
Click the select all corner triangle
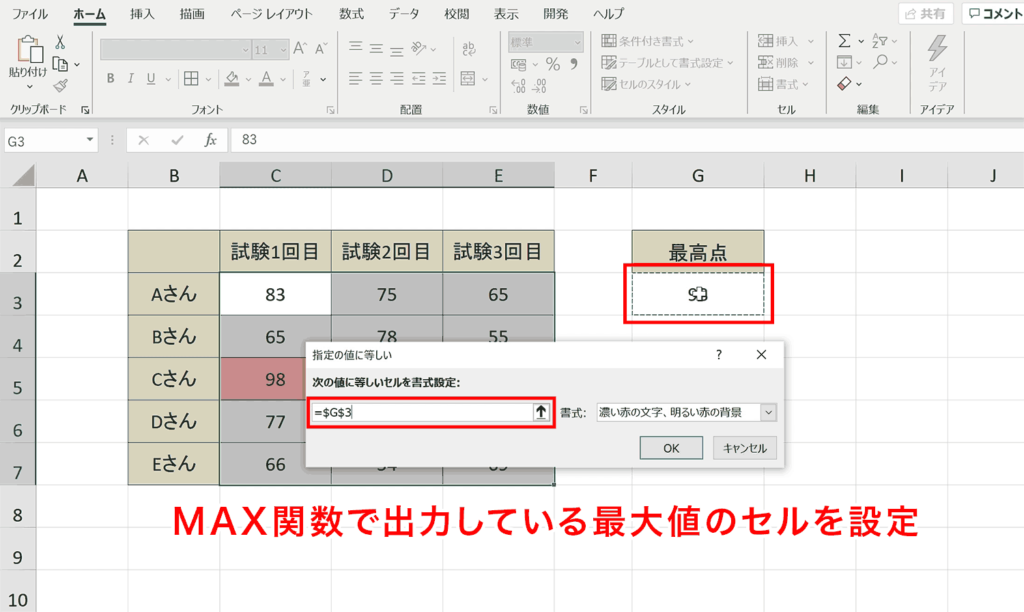[22, 175]
